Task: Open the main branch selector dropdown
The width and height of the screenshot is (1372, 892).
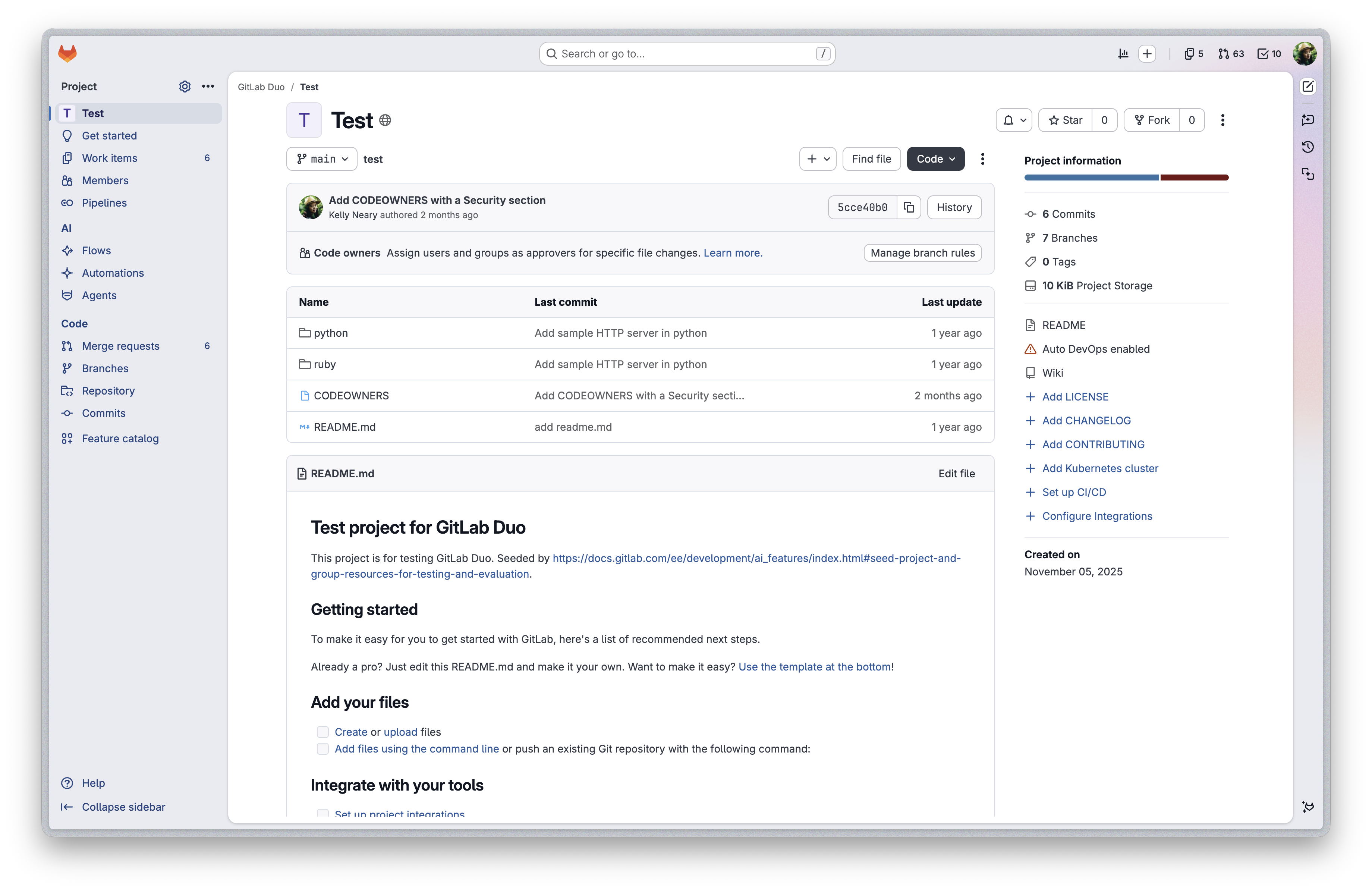Action: point(322,159)
